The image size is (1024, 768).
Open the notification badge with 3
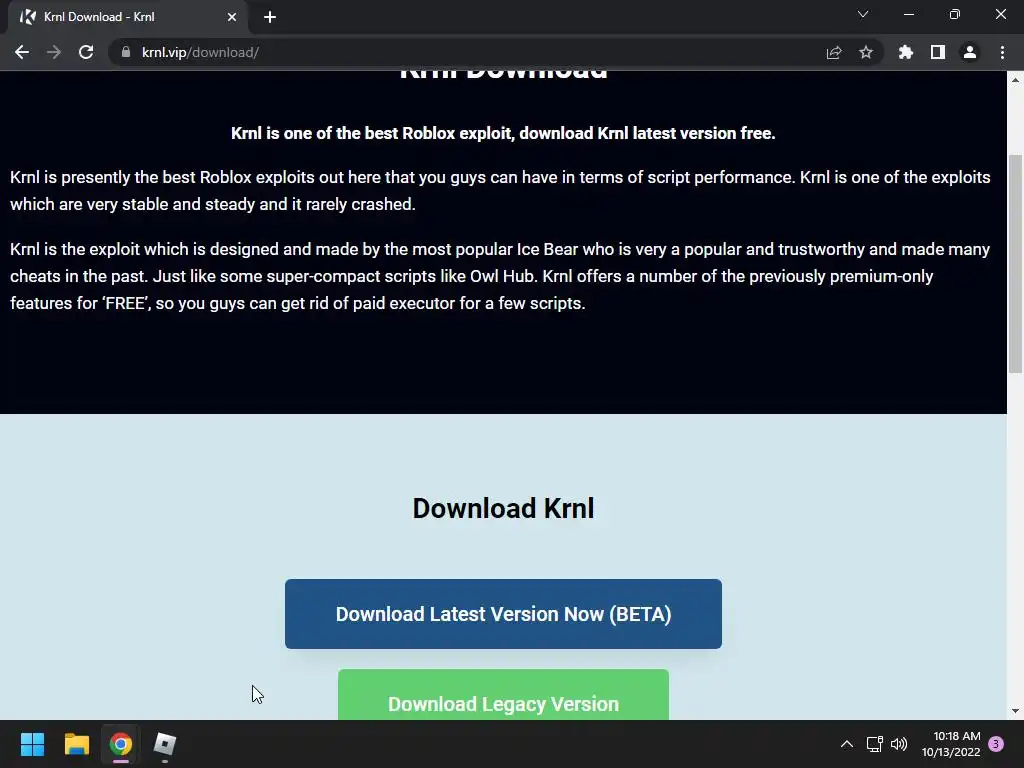[996, 744]
